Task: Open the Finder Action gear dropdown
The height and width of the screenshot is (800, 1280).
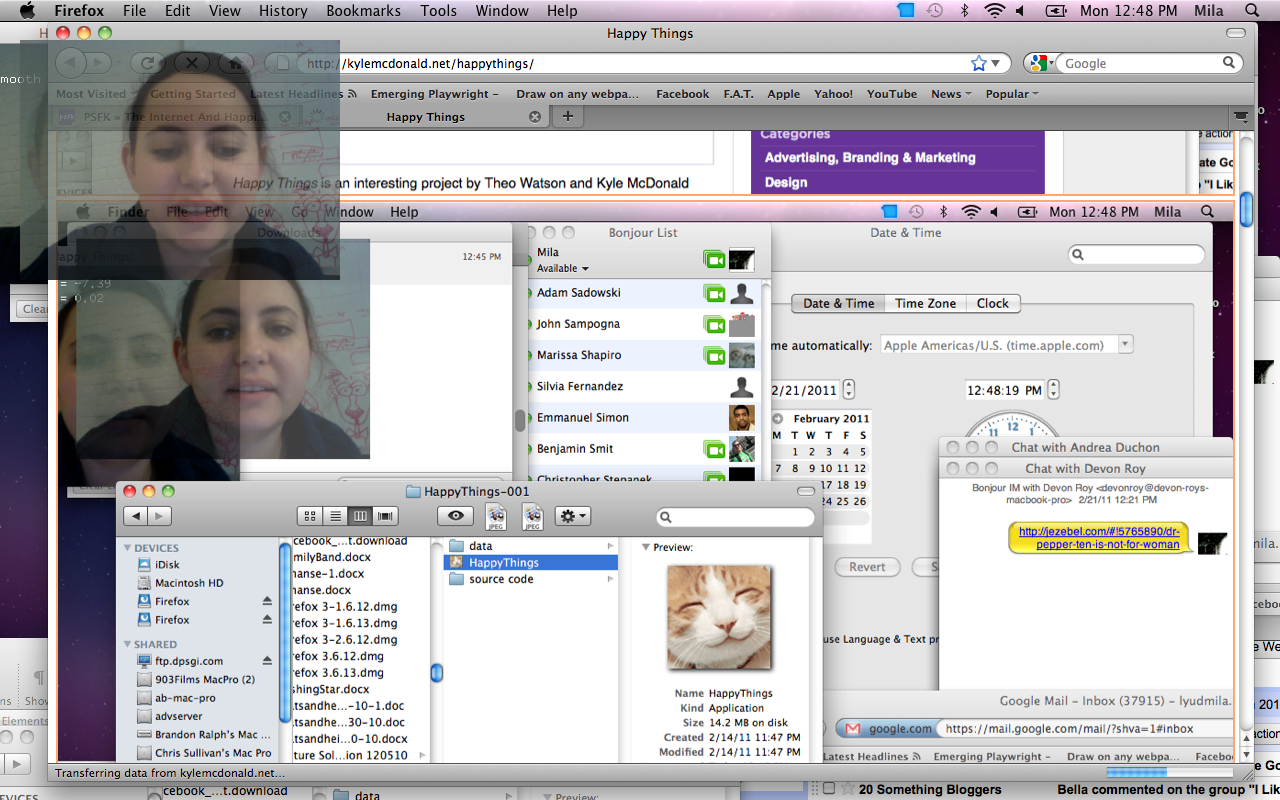Action: 573,516
